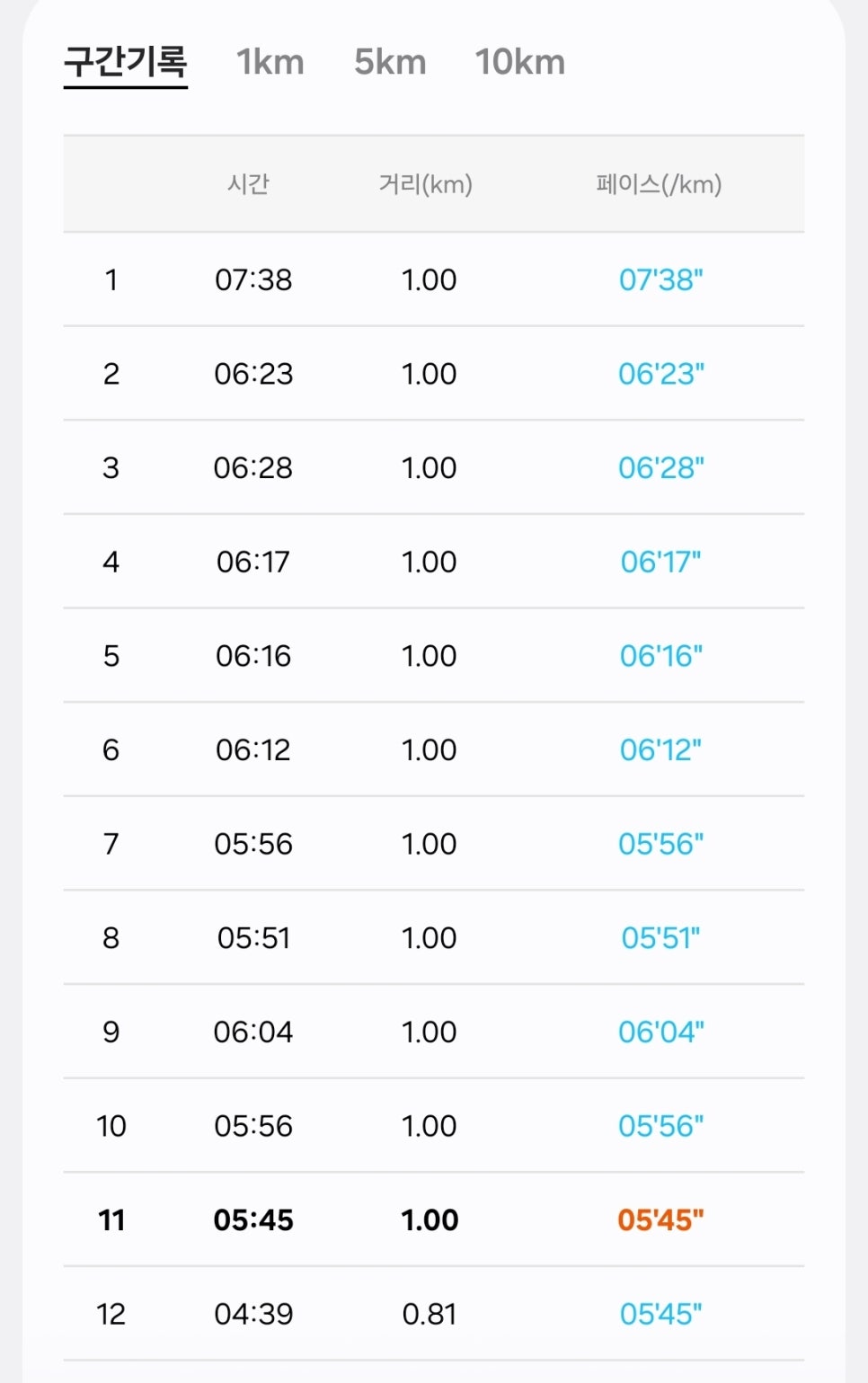The height and width of the screenshot is (1383, 868).
Task: Click the 거리(km) column header
Action: [426, 184]
